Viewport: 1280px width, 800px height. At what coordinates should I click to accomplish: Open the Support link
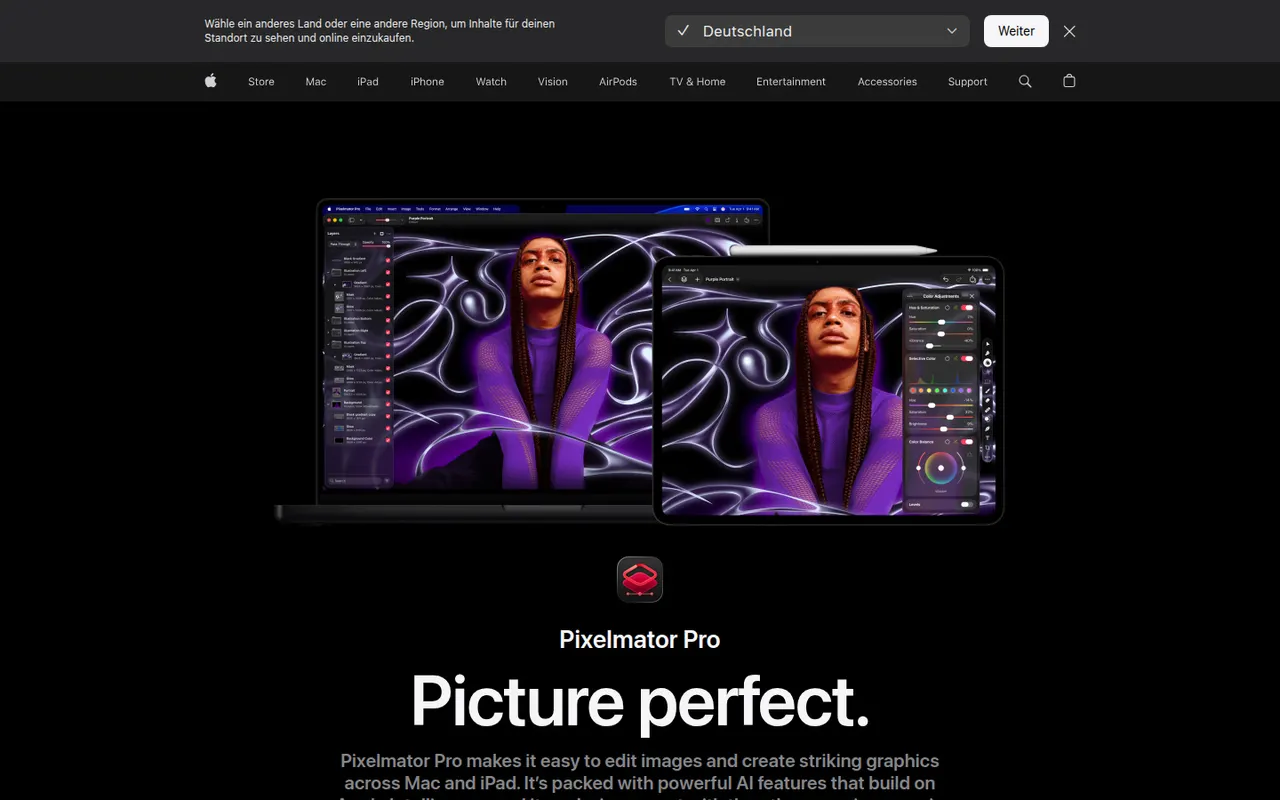click(968, 82)
